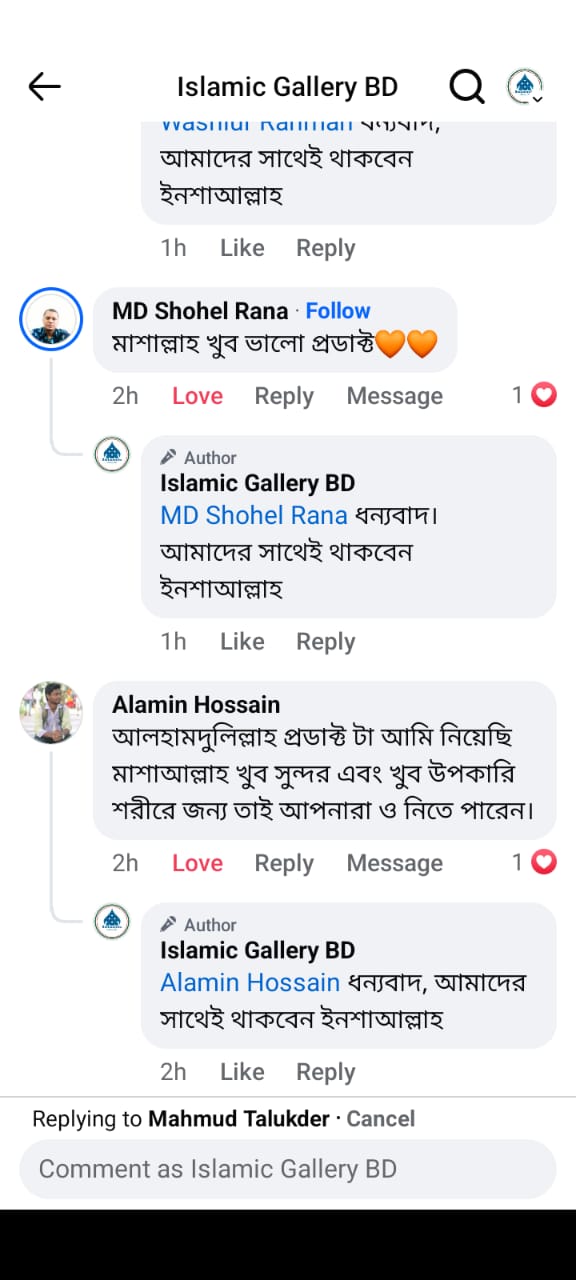Tap Islamic Gallery BD avatar replying to Alamin
The image size is (576, 1280).
click(x=112, y=922)
